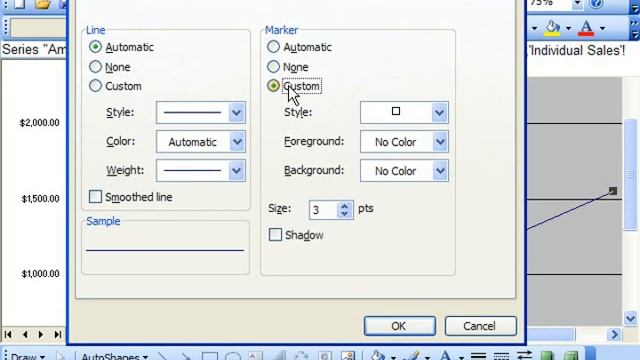Click Fill Color bucket in Drawing toolbar
Viewport: 640px width, 360px height.
point(378,356)
